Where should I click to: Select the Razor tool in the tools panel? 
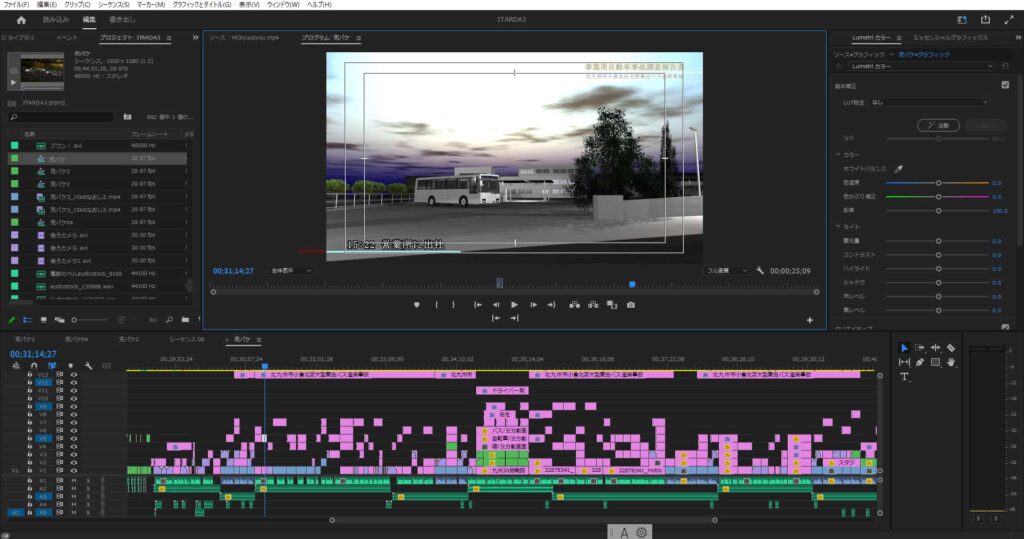tap(951, 348)
